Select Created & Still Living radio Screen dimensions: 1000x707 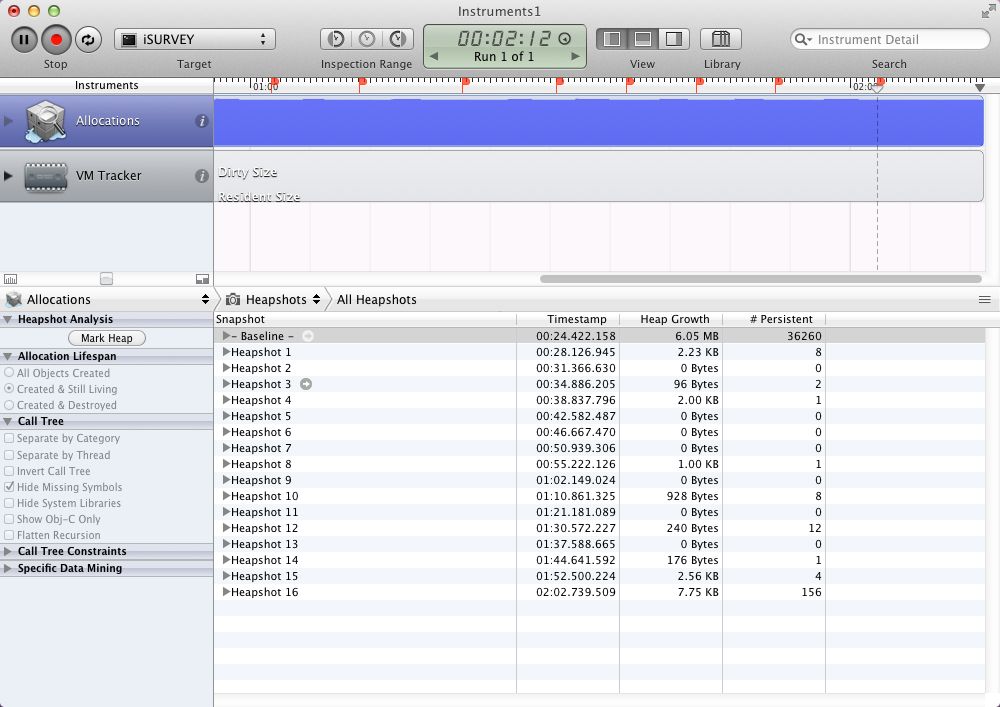9,389
